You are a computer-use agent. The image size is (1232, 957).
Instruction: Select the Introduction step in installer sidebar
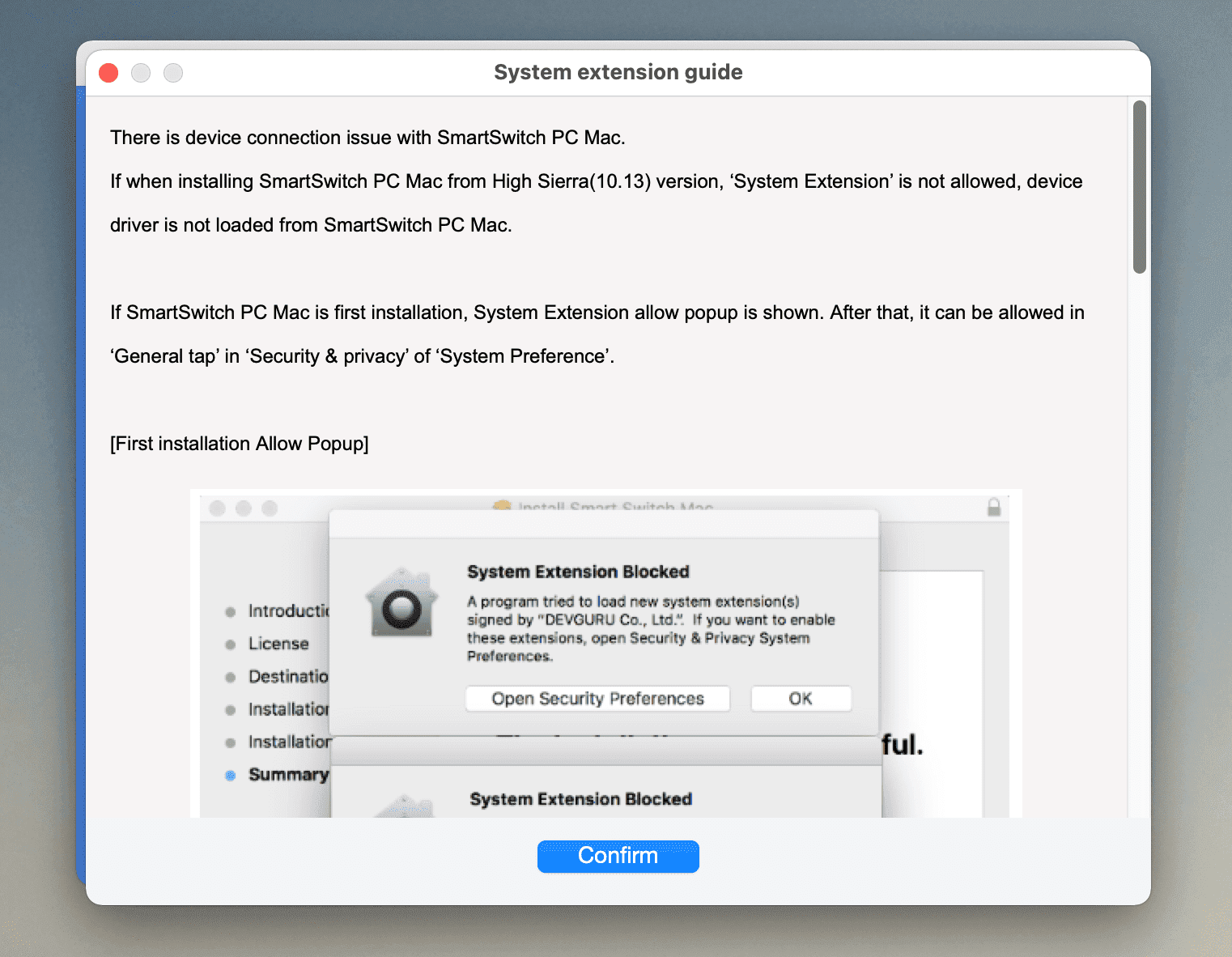pyautogui.click(x=288, y=610)
